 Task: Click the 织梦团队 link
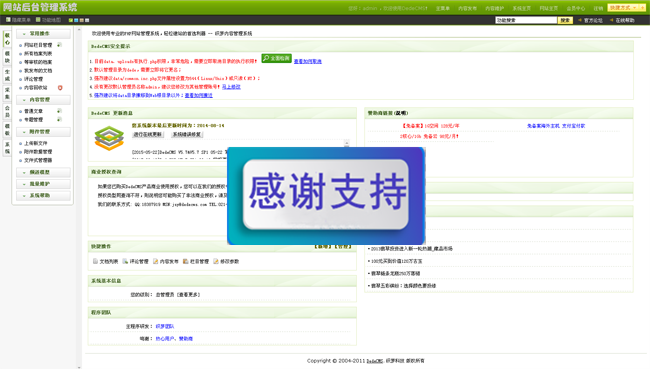[x=165, y=326]
